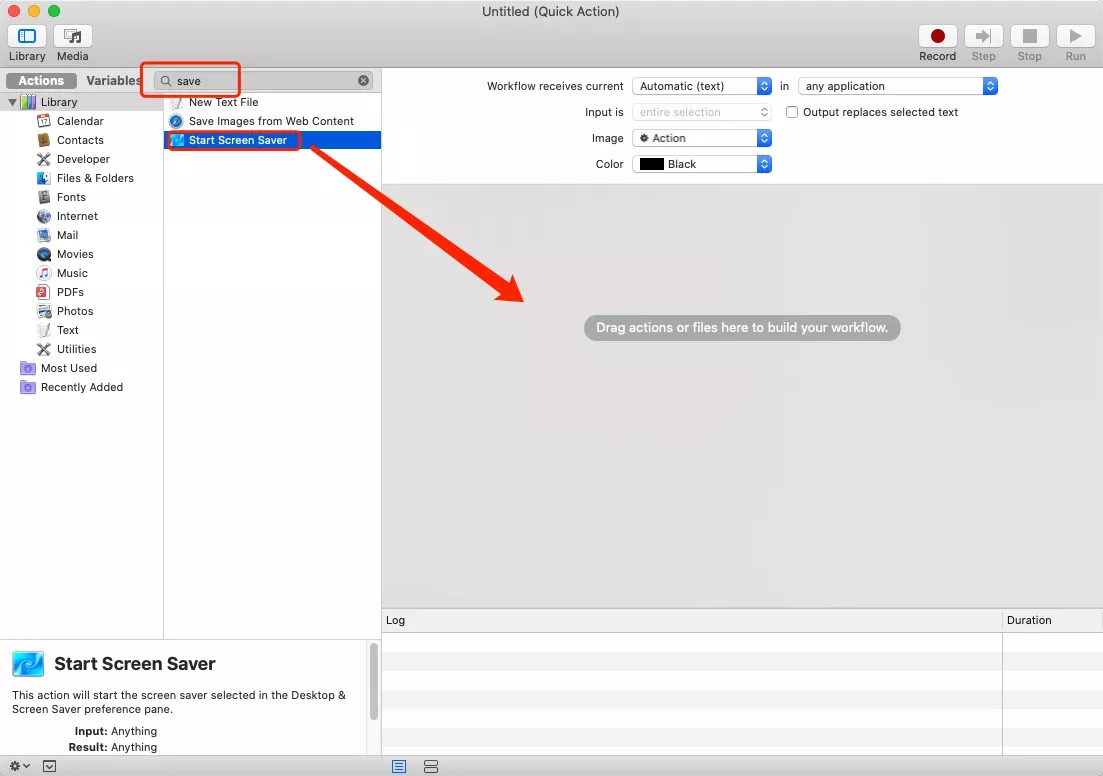Select the PDFs category icon
This screenshot has width=1103, height=776.
(x=44, y=292)
